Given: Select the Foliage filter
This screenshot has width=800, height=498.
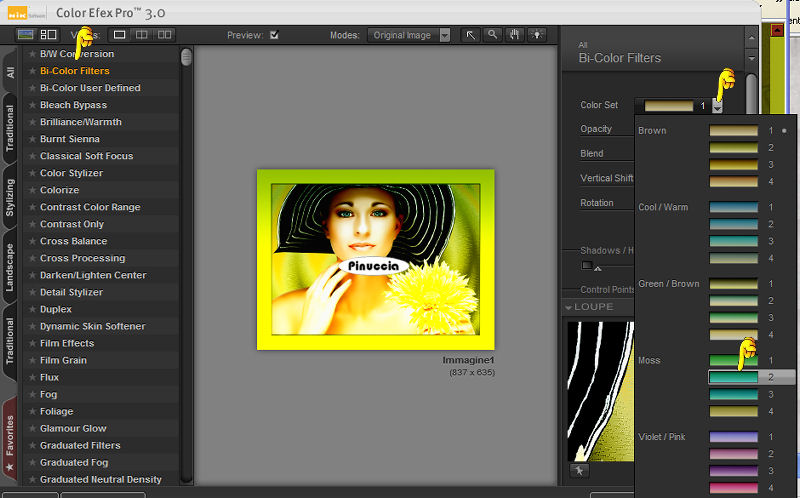Looking at the screenshot, I should (57, 411).
